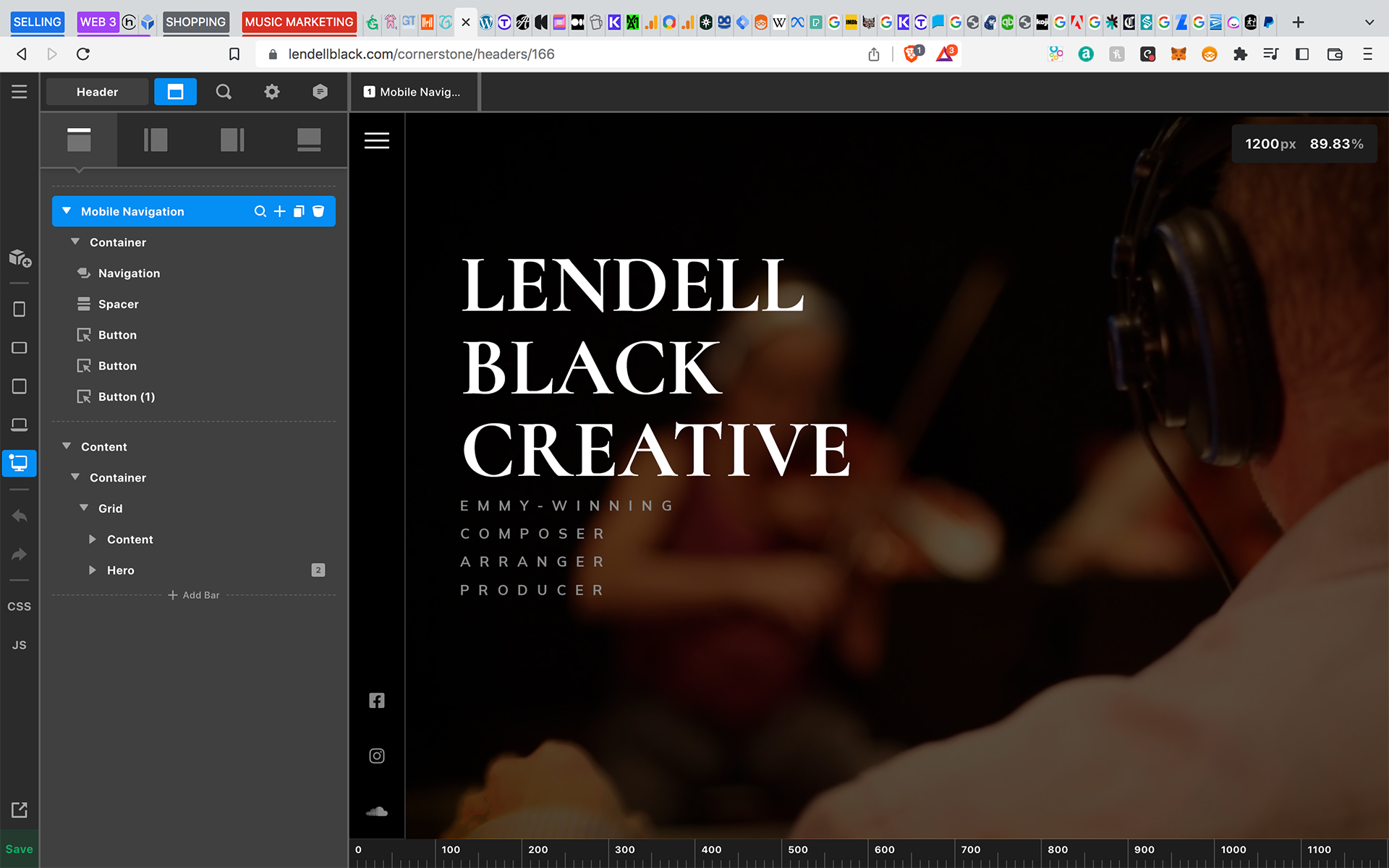The height and width of the screenshot is (868, 1389).
Task: Click the plus icon on Mobile Navigation
Action: point(280,211)
